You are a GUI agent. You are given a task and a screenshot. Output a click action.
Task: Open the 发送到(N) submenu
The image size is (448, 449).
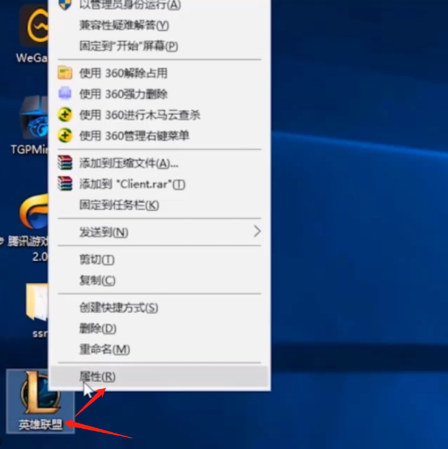tap(159, 232)
